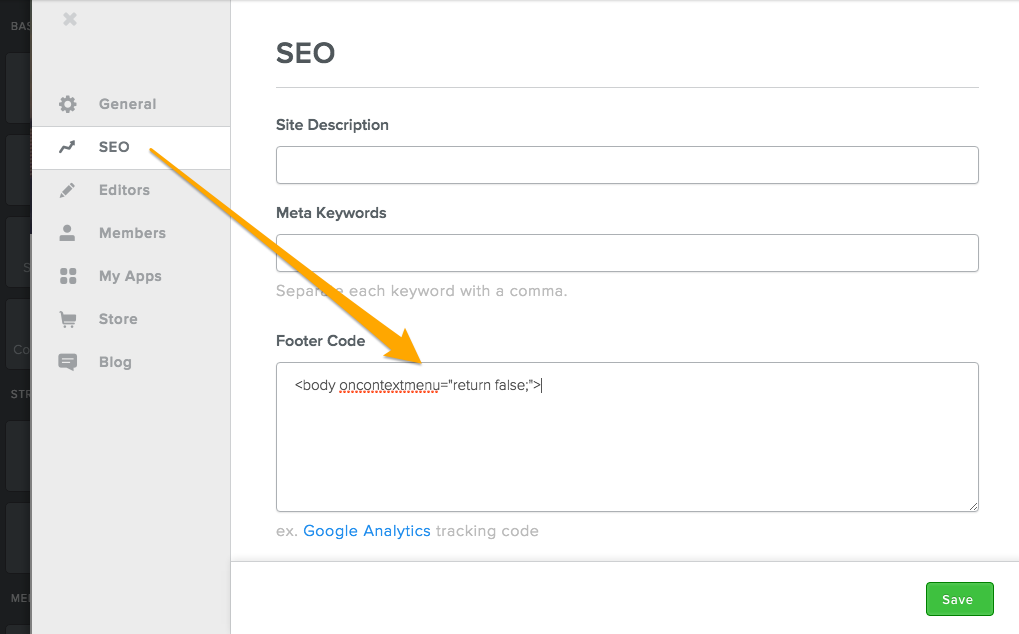Click inside the Footer Code text area

(626, 445)
